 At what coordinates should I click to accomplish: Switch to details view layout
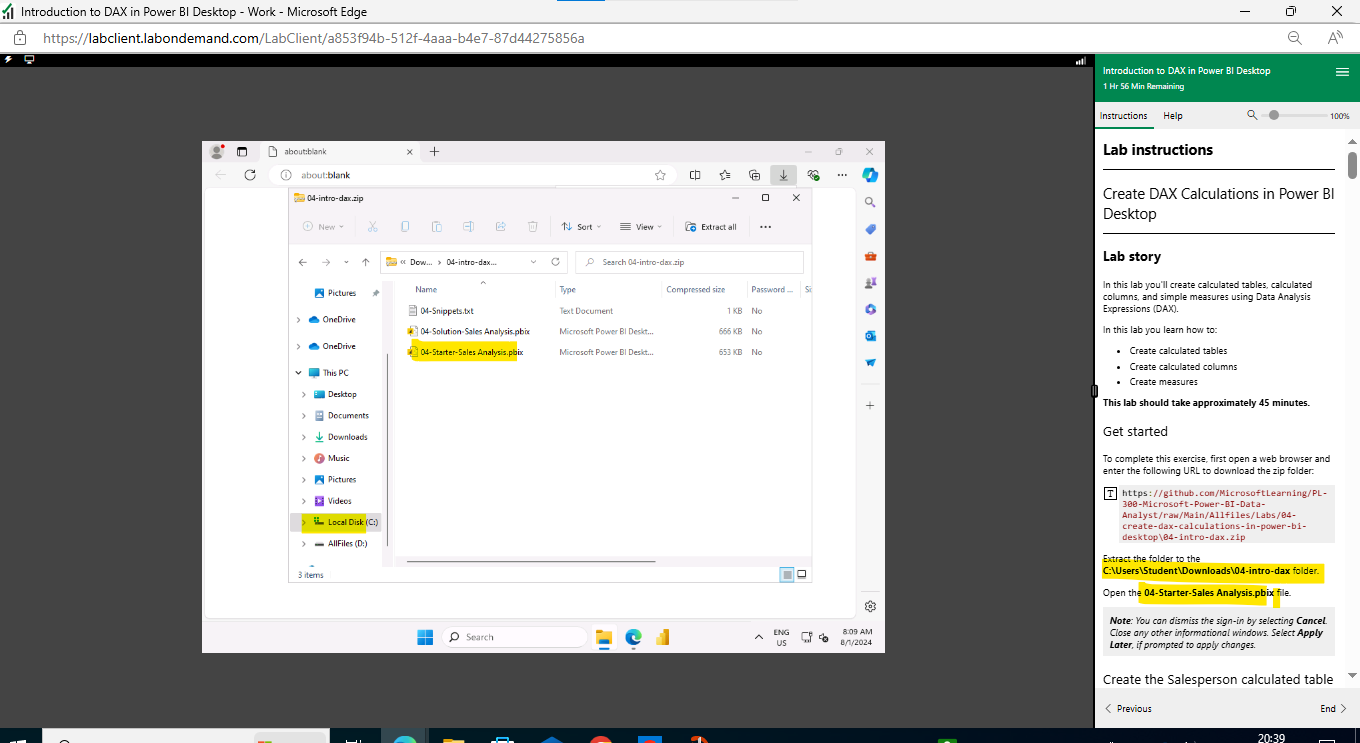[x=786, y=574]
